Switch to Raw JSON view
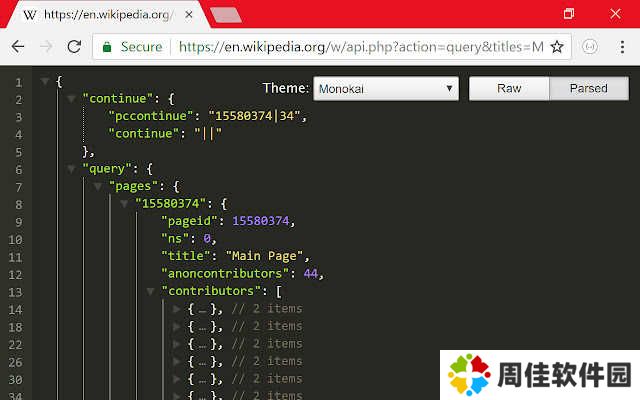Viewport: 640px width, 400px height. pyautogui.click(x=509, y=88)
